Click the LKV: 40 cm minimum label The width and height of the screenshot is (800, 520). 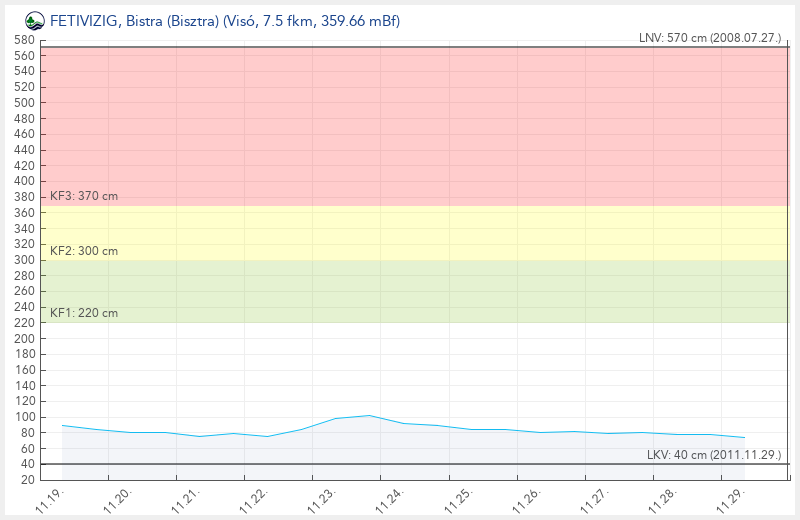[713, 455]
